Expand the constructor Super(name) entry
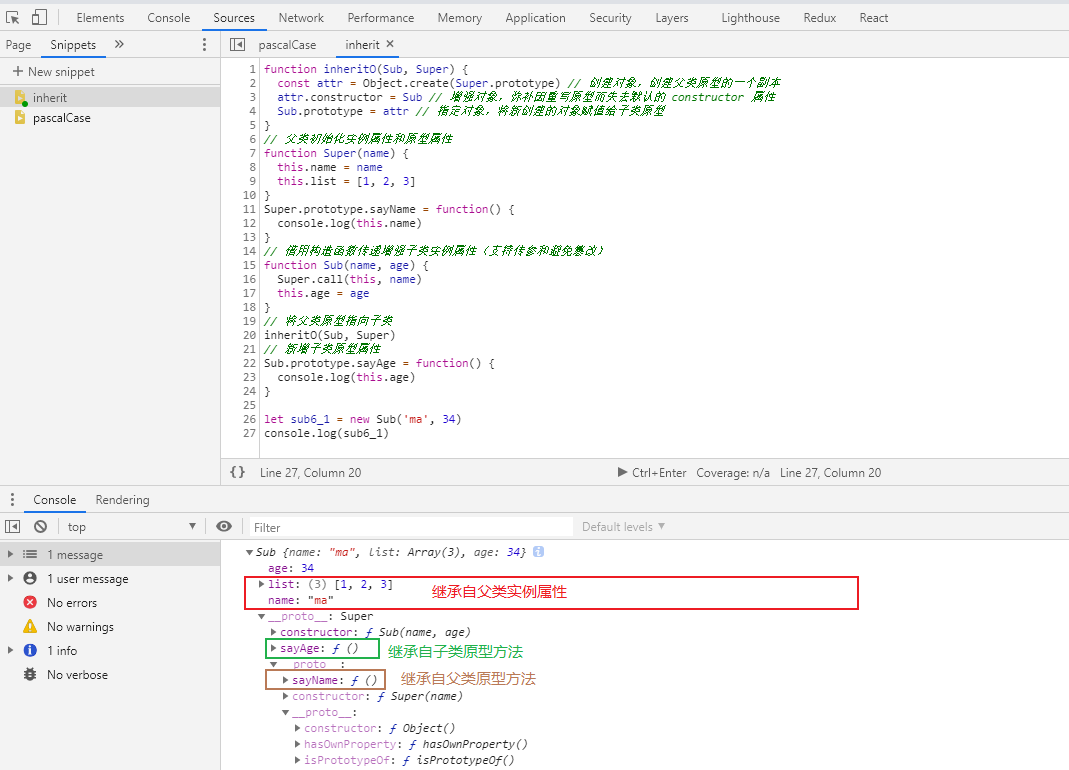 click(x=286, y=696)
